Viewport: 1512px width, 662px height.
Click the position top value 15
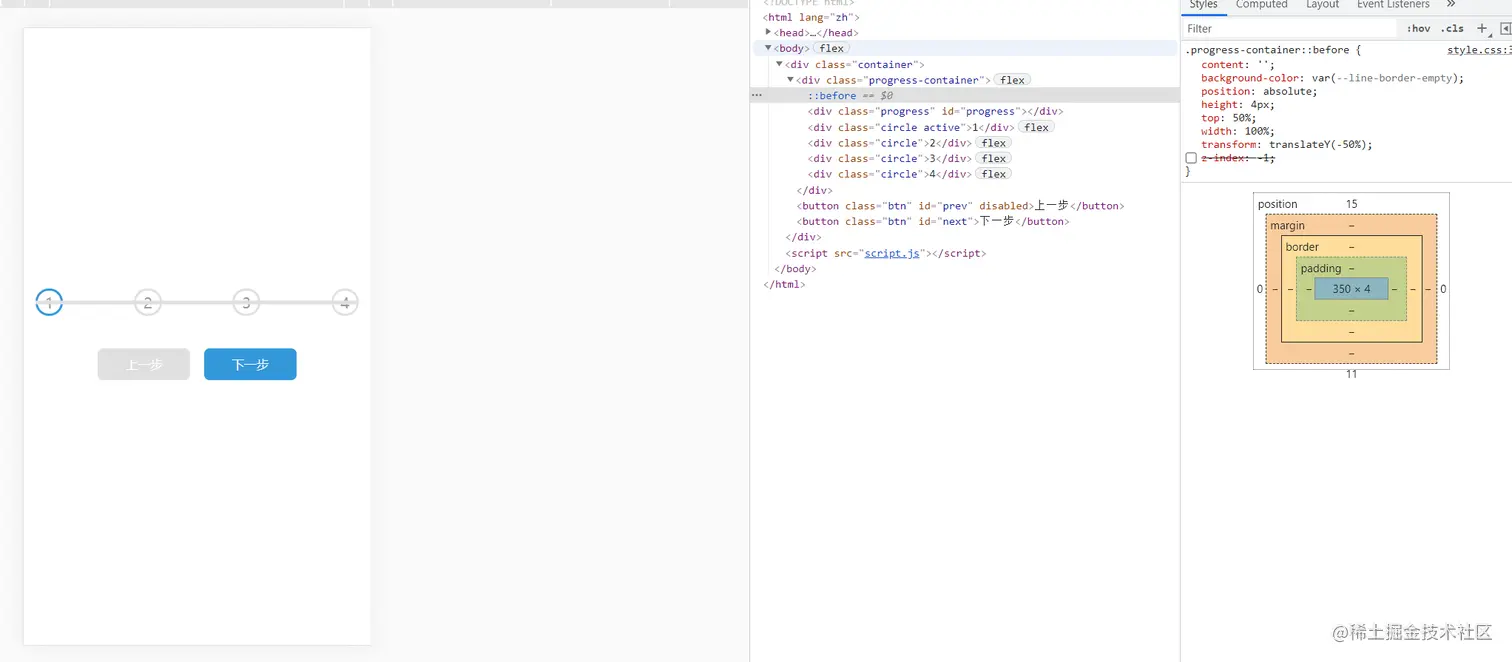[x=1351, y=204]
